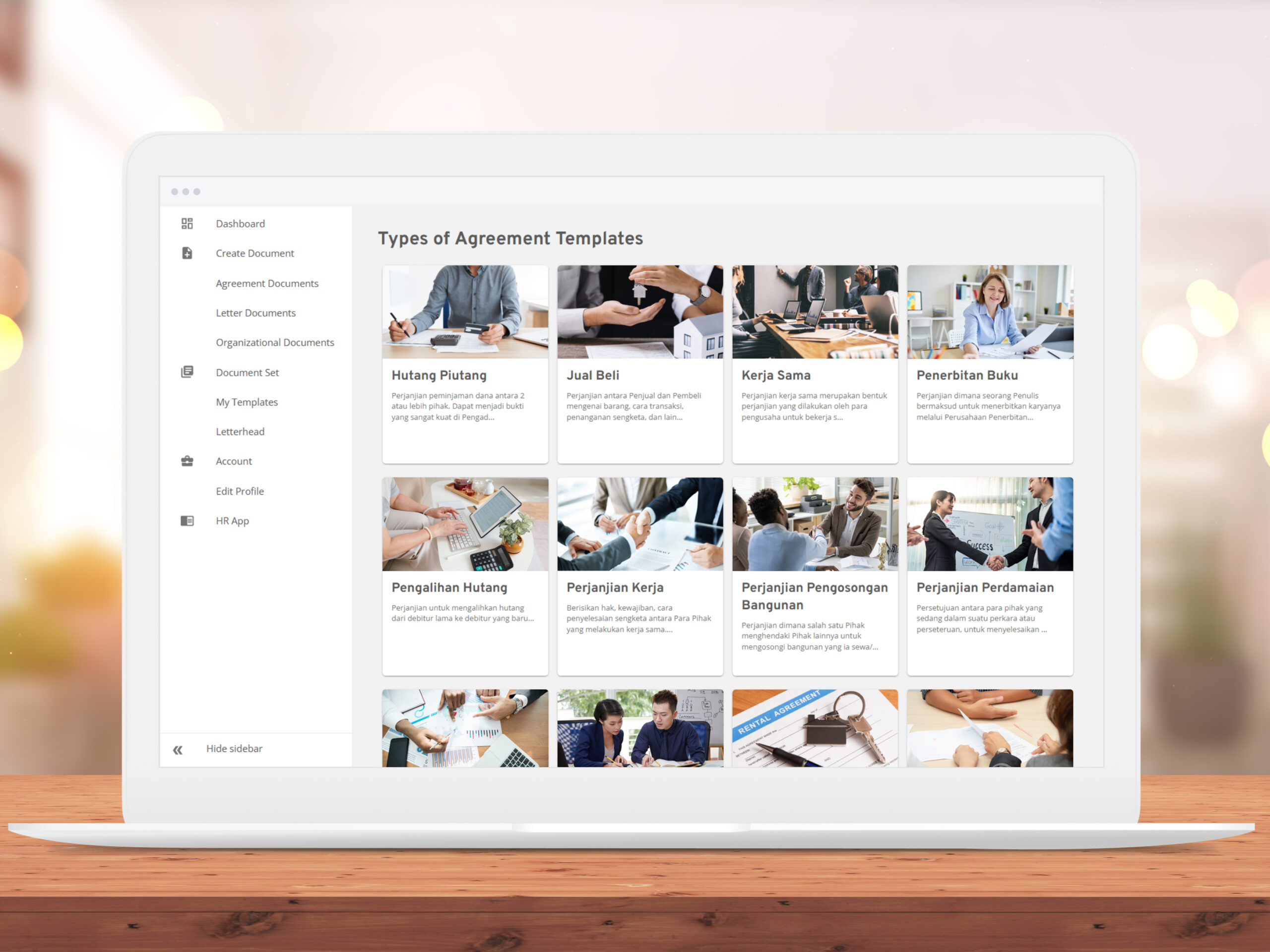The width and height of the screenshot is (1270, 952).
Task: Click the Account icon in sidebar
Action: [190, 461]
